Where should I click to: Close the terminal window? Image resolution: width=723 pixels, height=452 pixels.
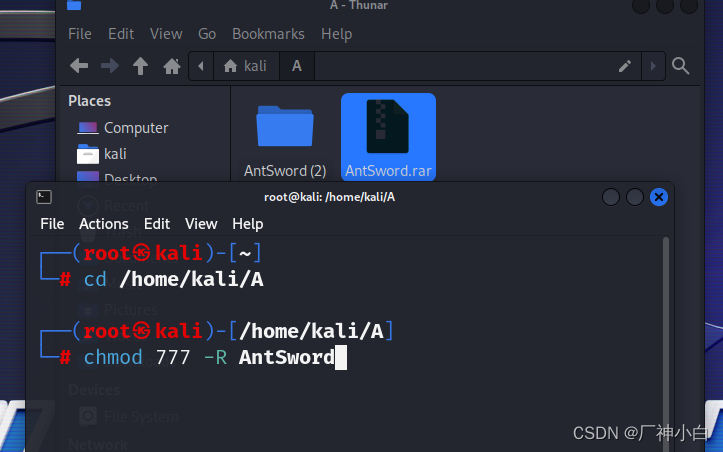(659, 197)
